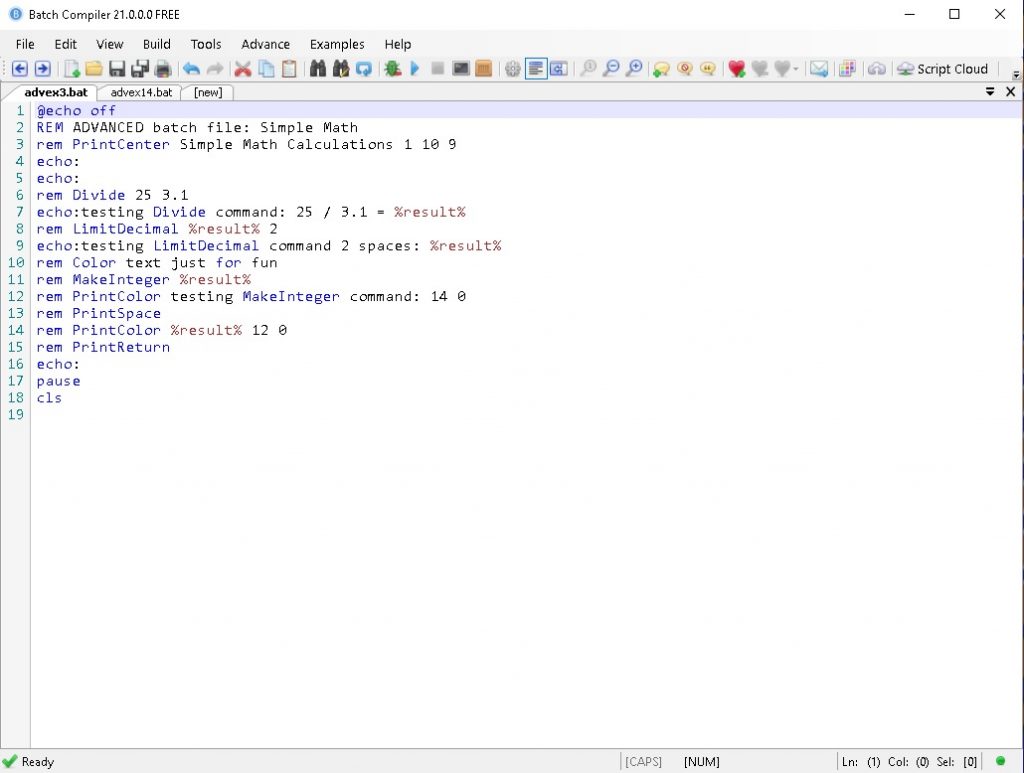Expand the toolbar overflow arrow
Image resolution: width=1024 pixels, height=773 pixels.
pos(1016,74)
